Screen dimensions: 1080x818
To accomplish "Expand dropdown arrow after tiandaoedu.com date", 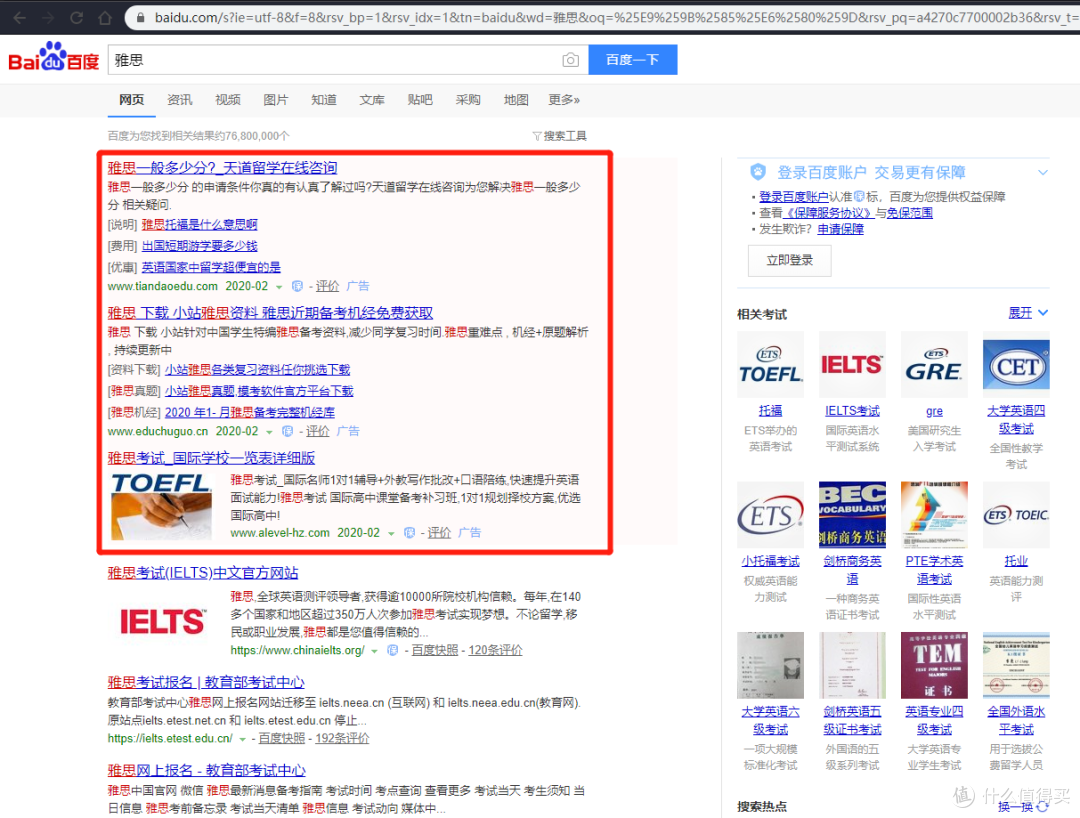I will 279,287.
